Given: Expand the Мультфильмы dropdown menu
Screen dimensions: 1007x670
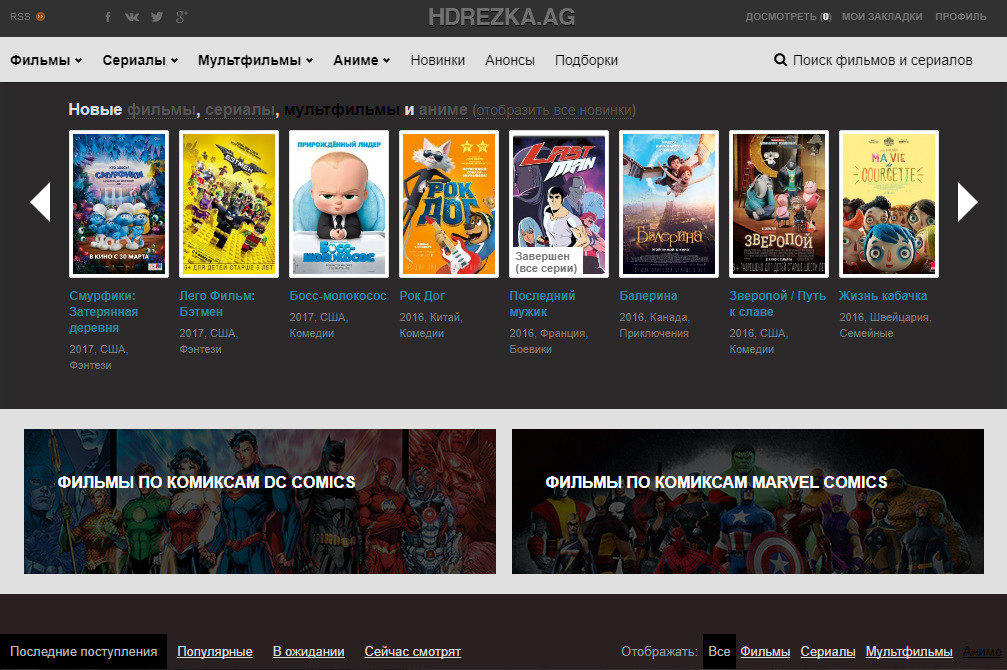Looking at the screenshot, I should (256, 60).
